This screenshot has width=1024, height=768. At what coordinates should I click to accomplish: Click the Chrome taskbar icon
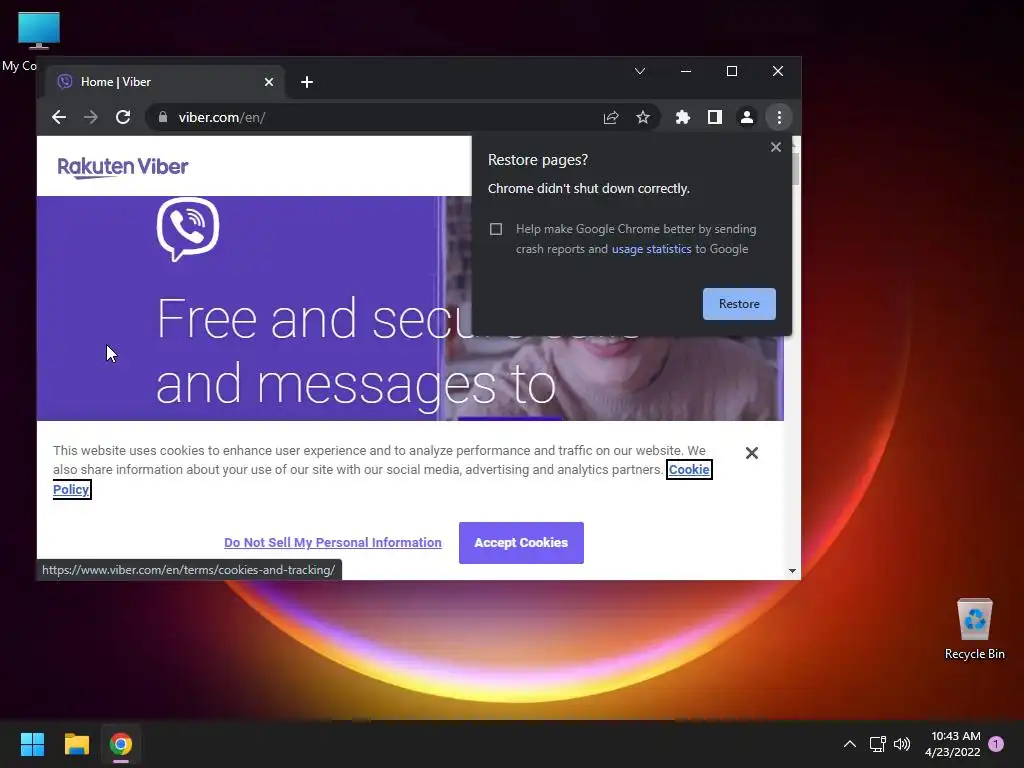pos(121,744)
